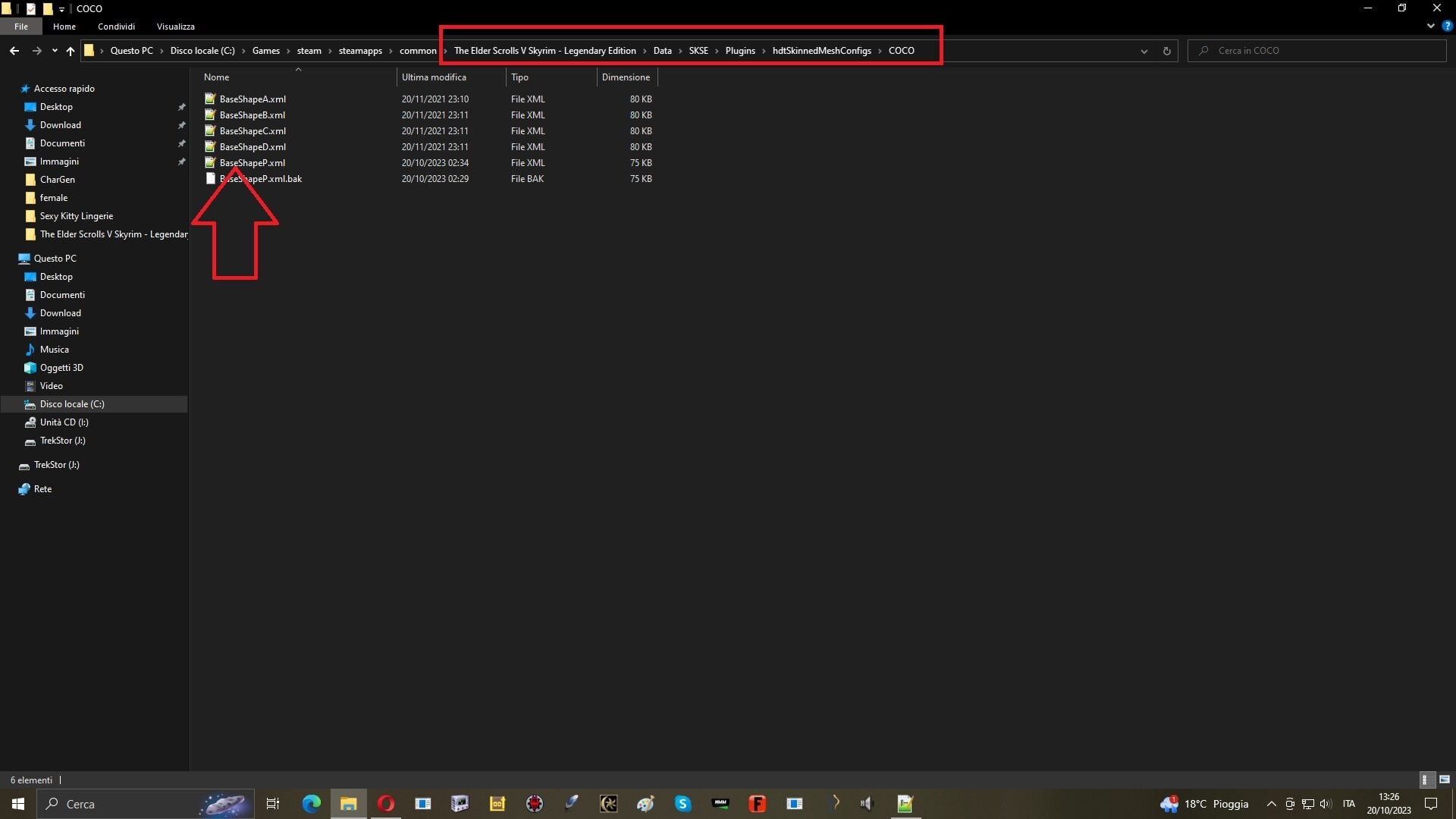Click 'steamapps' in the address path
Screen dimensions: 1456x819
click(360, 51)
